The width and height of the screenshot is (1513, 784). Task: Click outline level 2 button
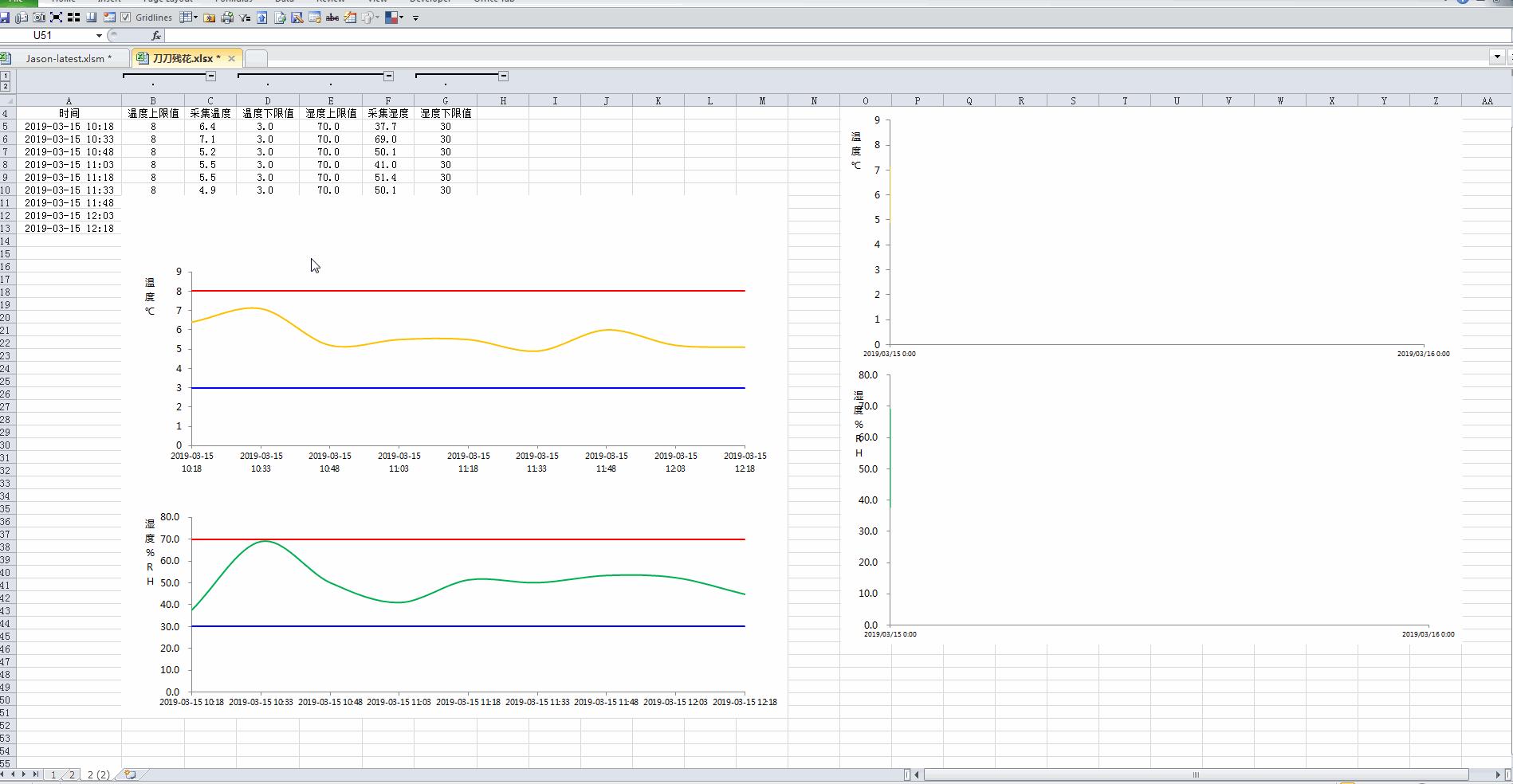click(6, 86)
